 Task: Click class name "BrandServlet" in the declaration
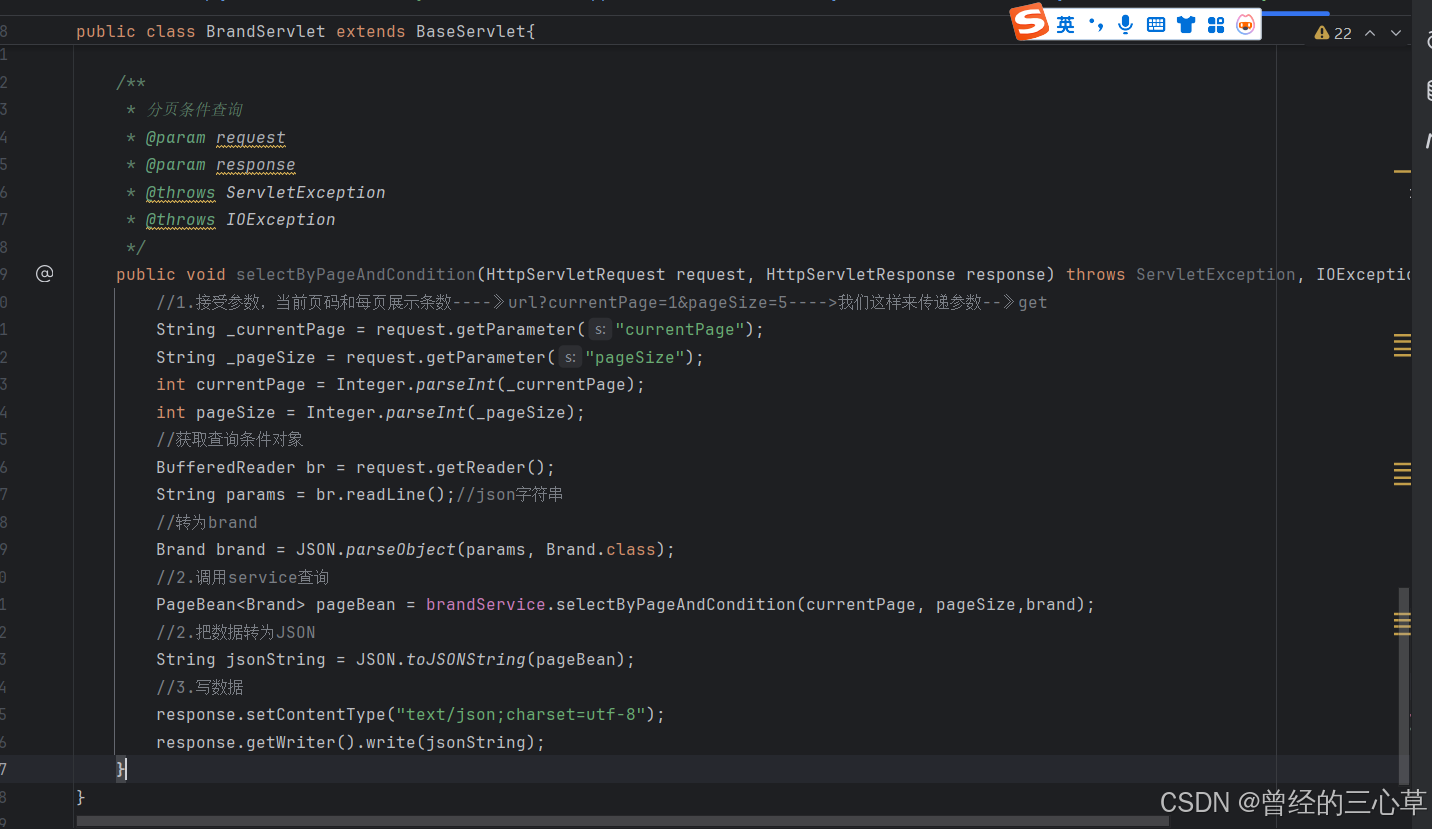click(x=265, y=32)
